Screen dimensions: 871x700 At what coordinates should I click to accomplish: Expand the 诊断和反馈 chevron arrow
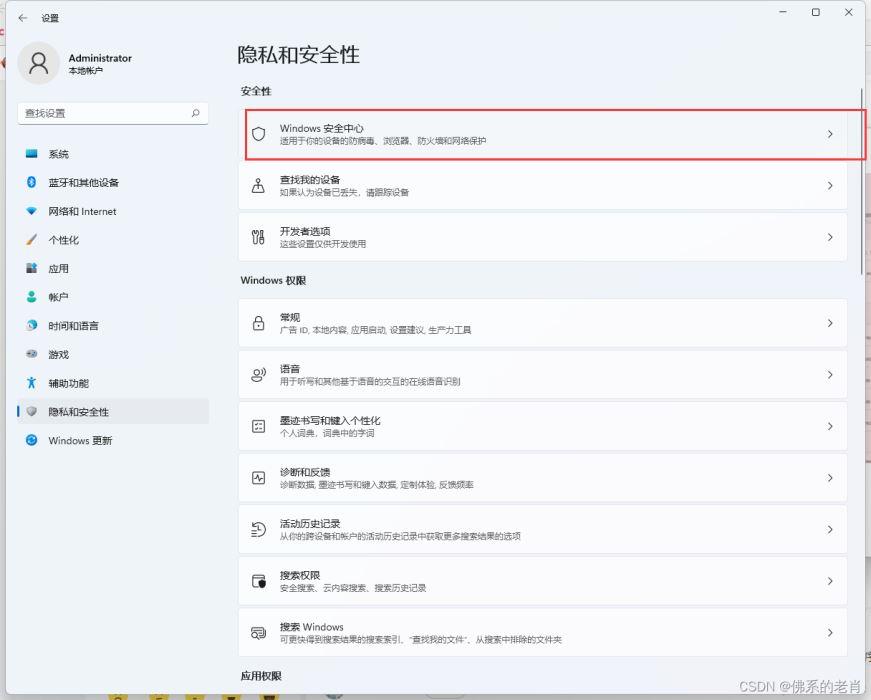tap(831, 478)
